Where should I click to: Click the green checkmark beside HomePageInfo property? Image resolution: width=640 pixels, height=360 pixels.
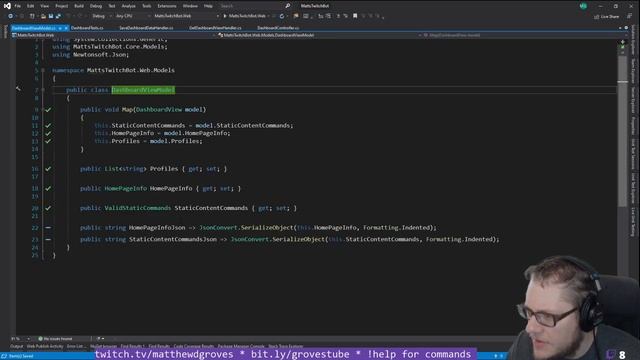coord(48,188)
